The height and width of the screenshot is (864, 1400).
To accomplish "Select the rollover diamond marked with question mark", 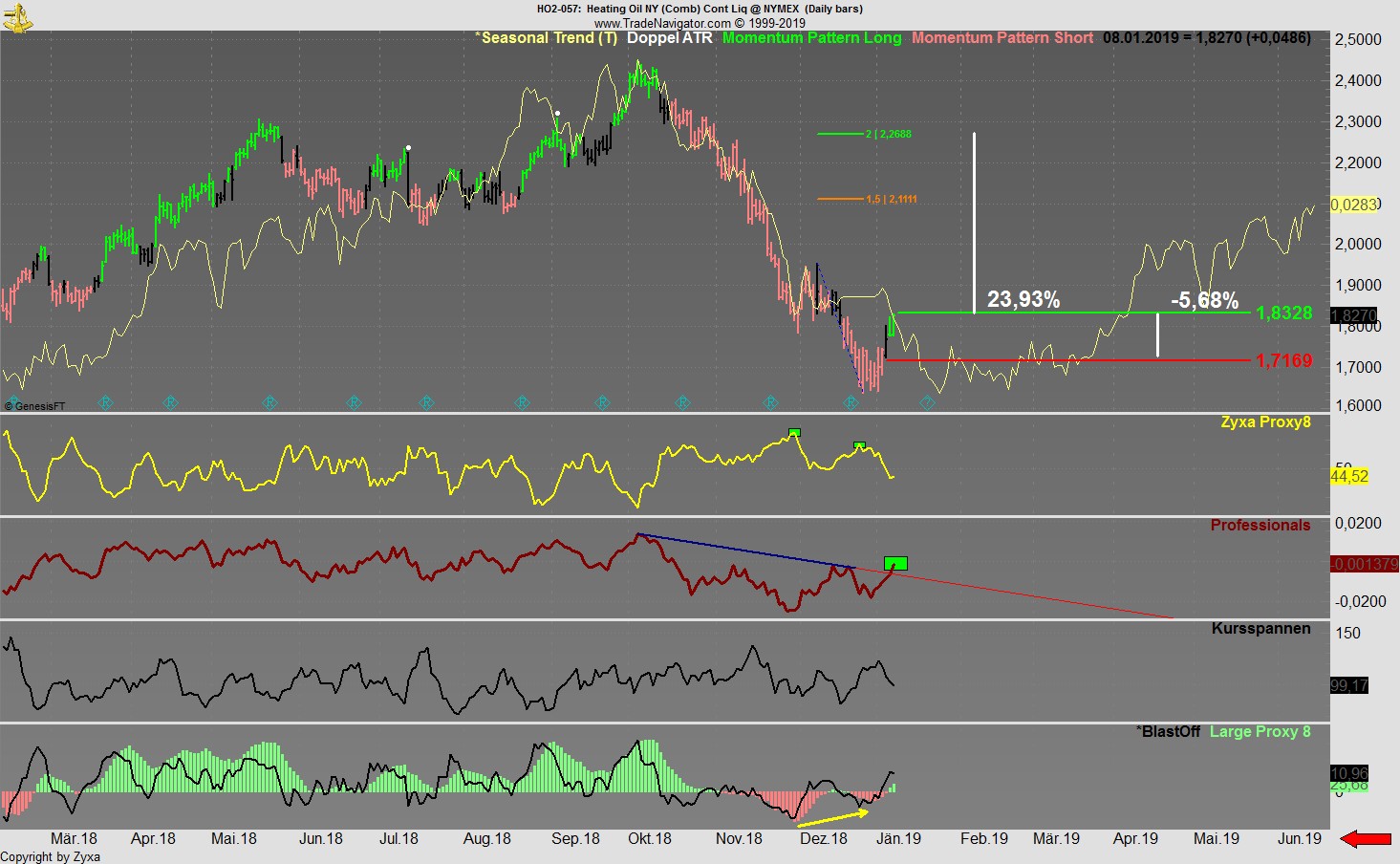I will [x=926, y=403].
